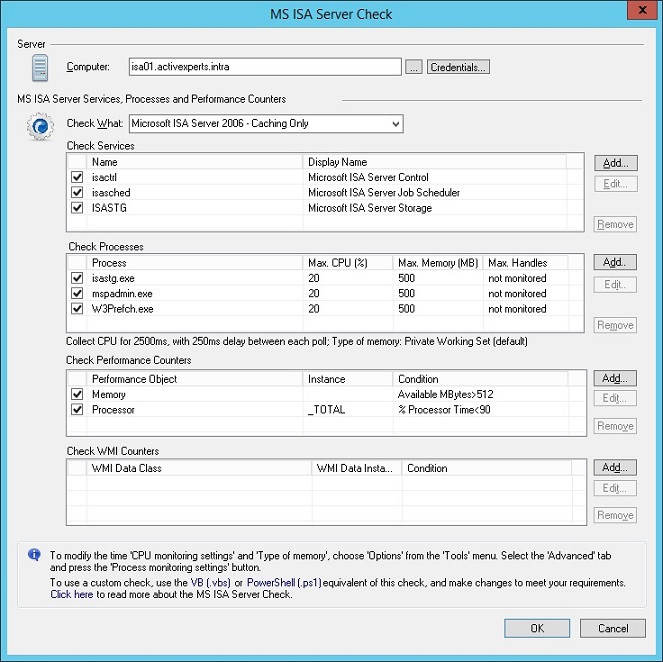
Task: Open the Credentials dialog
Action: pos(458,67)
